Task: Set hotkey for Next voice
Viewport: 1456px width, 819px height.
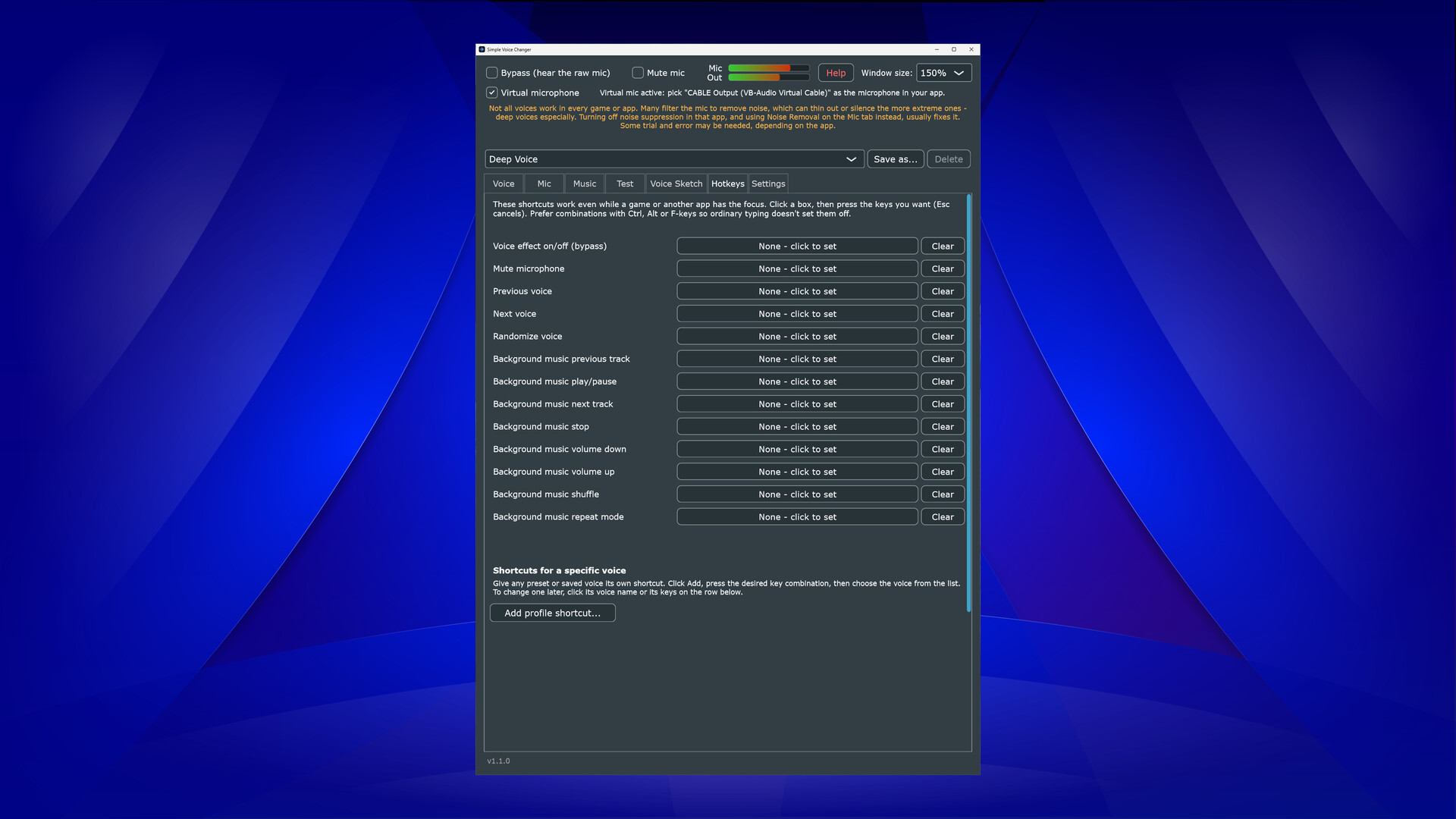Action: (797, 314)
